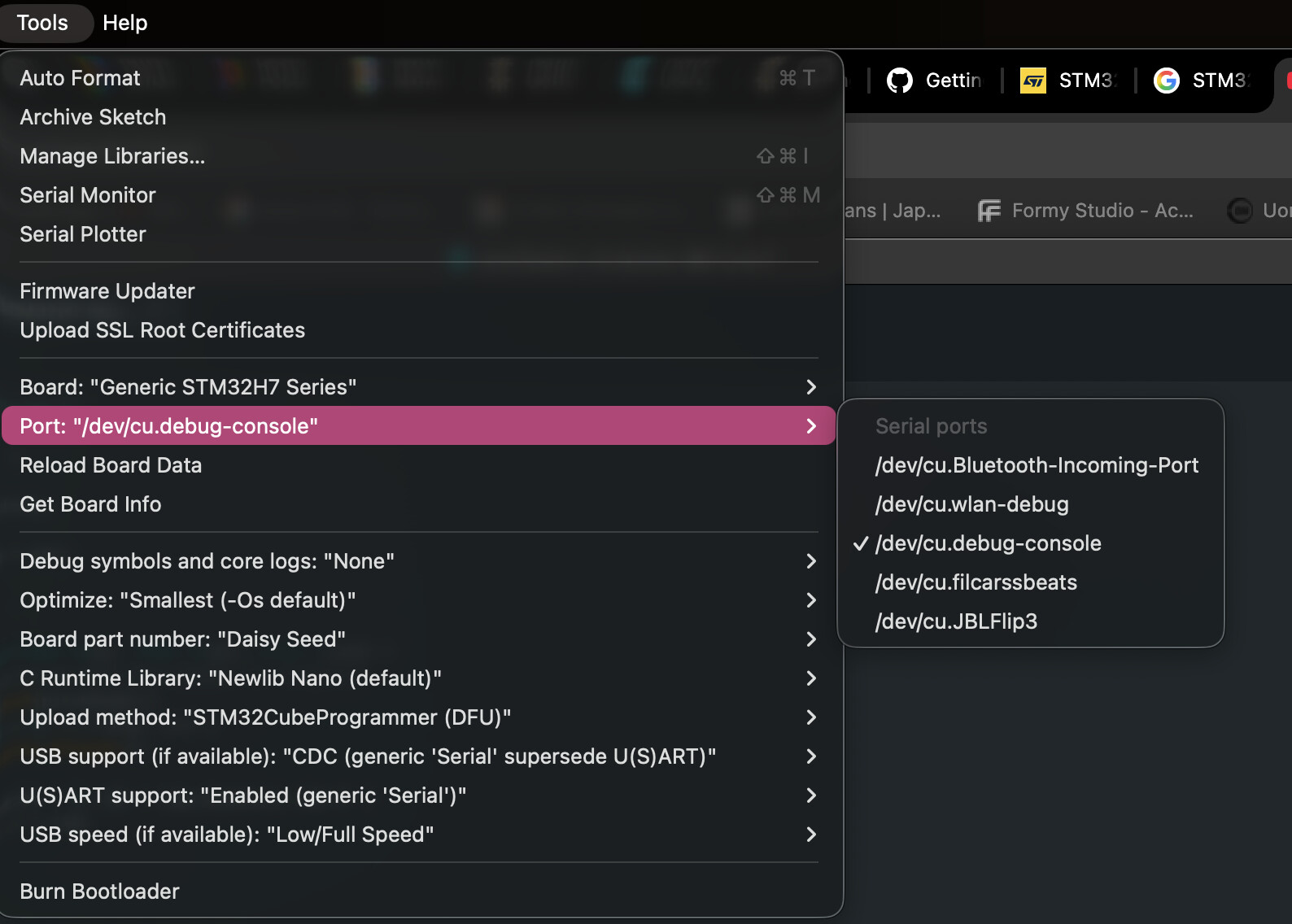Click the STMicroelectronics logo tab icon

point(1032,81)
